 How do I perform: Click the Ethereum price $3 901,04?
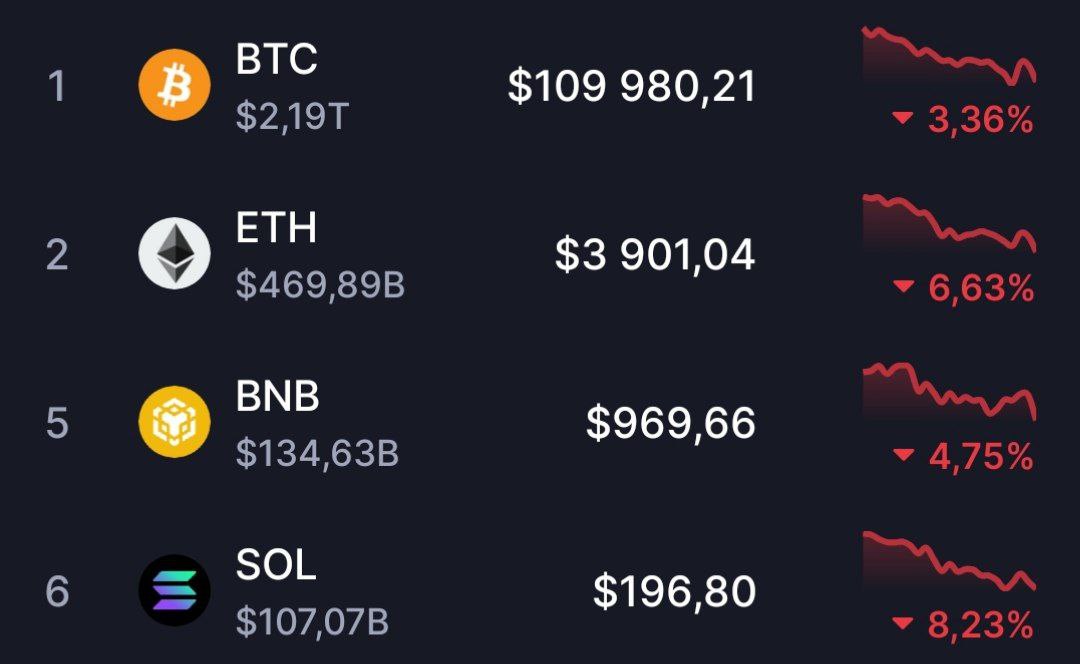pos(655,255)
